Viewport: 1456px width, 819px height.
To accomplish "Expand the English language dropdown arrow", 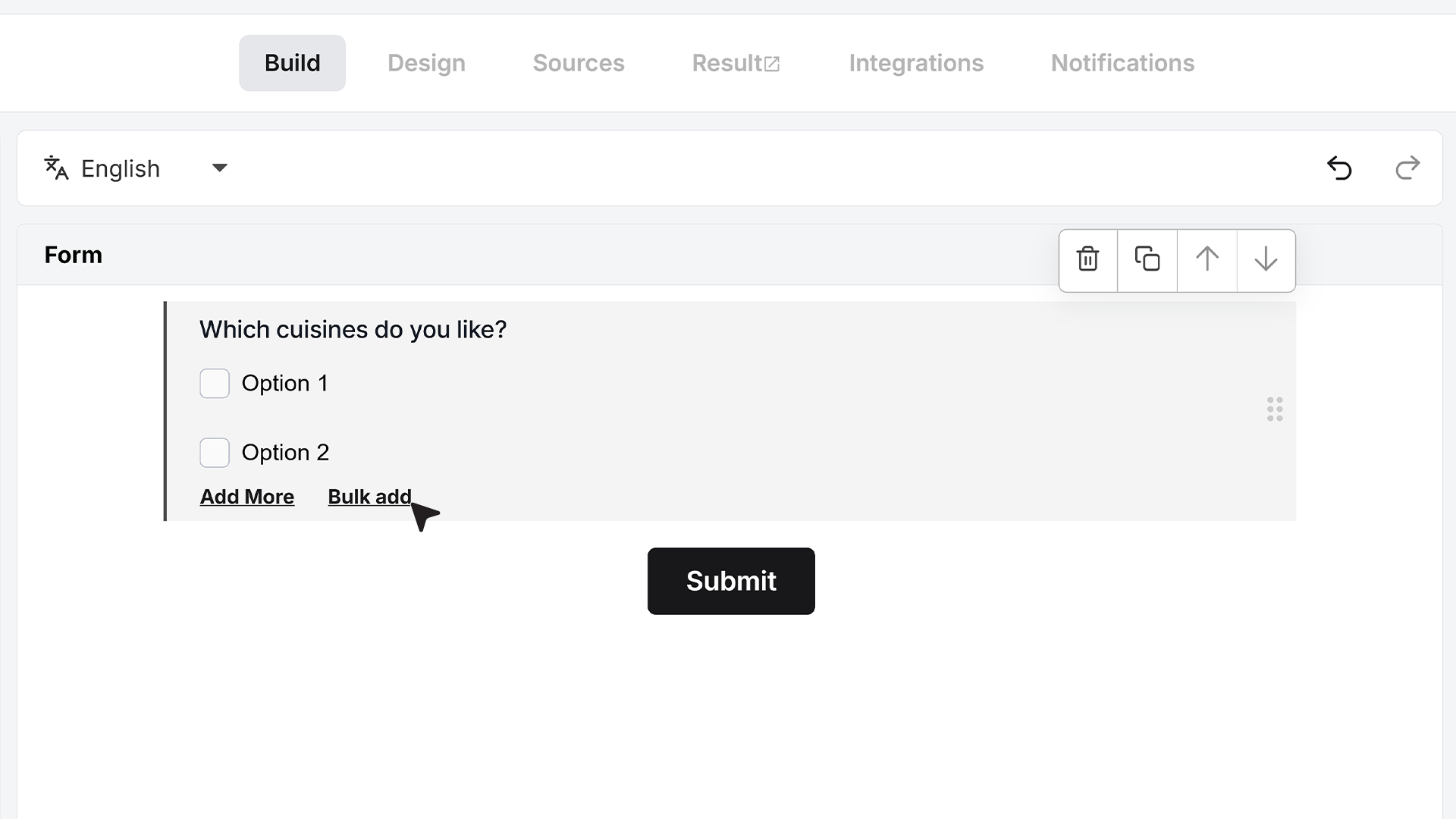I will point(220,168).
